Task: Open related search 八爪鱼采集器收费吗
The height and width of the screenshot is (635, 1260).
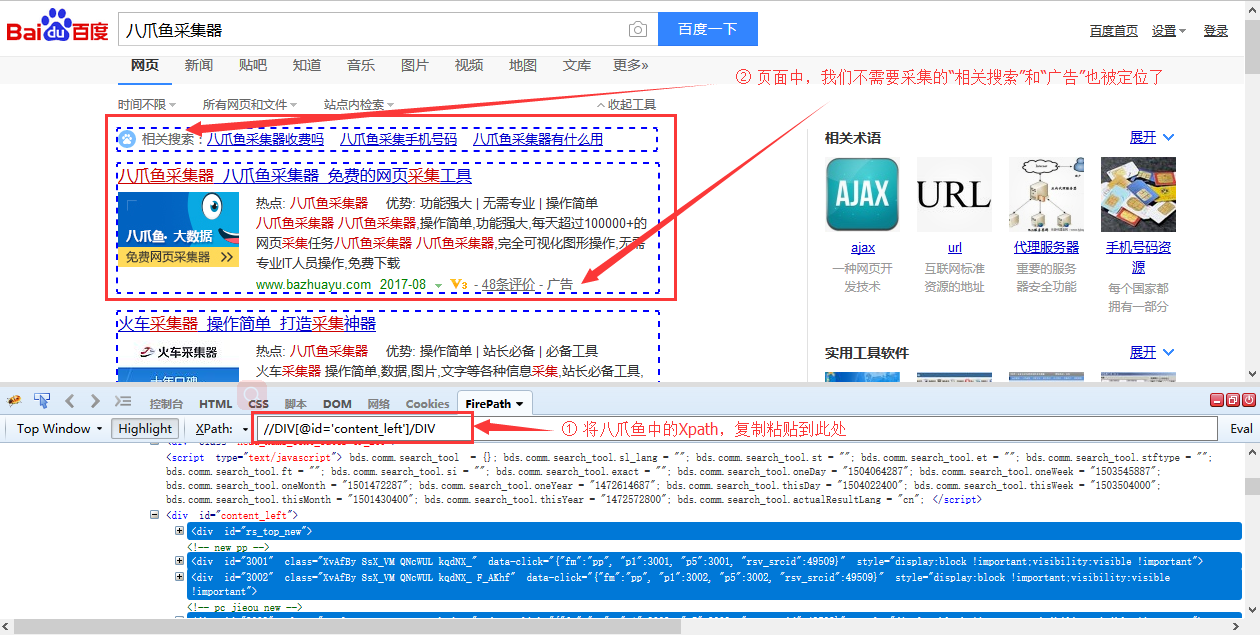Action: tap(266, 139)
